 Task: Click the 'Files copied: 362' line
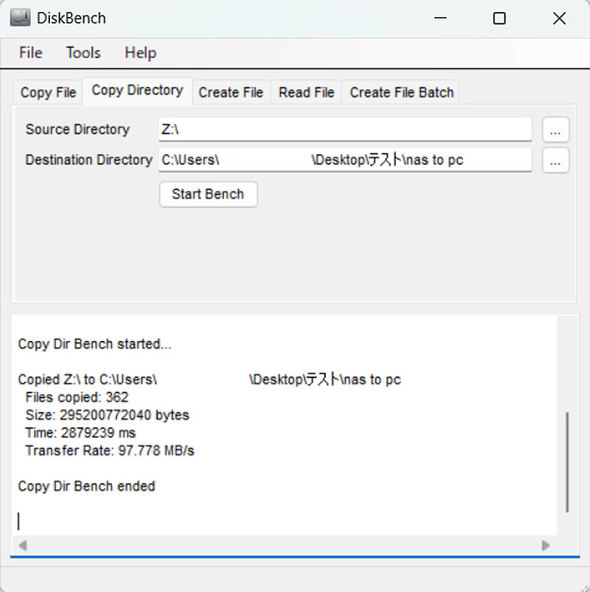tap(77, 397)
